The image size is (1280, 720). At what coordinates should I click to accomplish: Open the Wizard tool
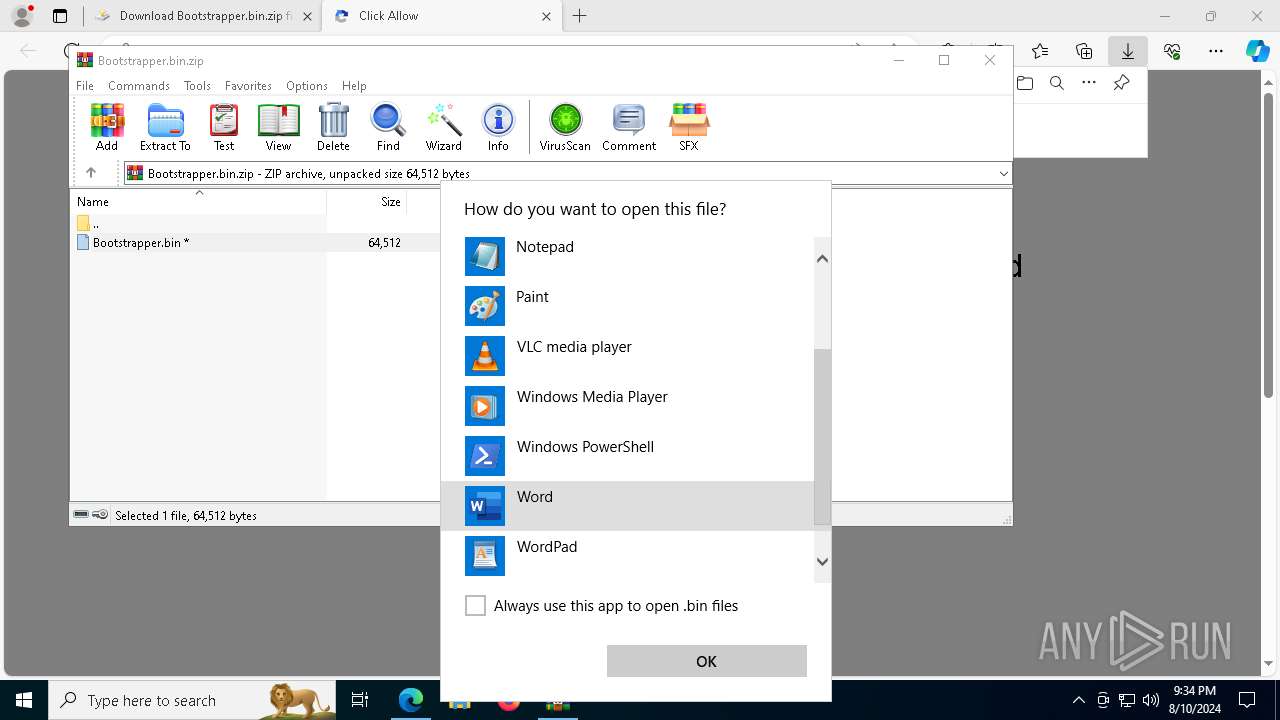coord(443,127)
